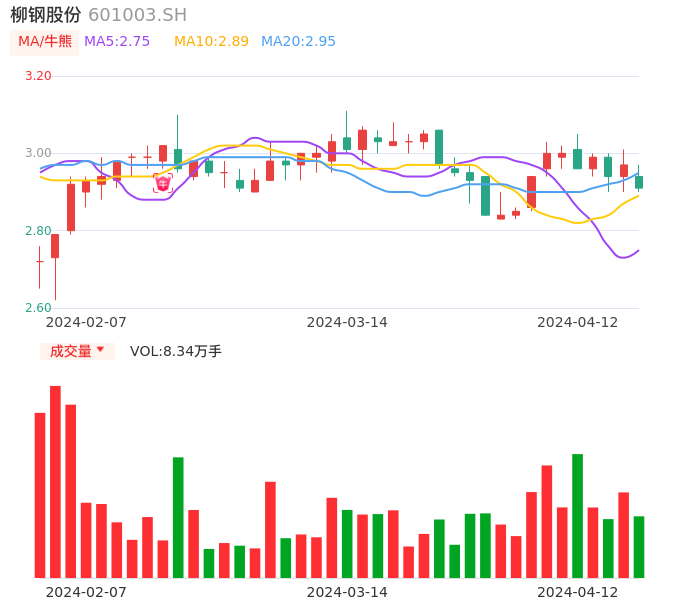Click the MA20:2.95 blue legend label
The image size is (686, 606).
(298, 42)
